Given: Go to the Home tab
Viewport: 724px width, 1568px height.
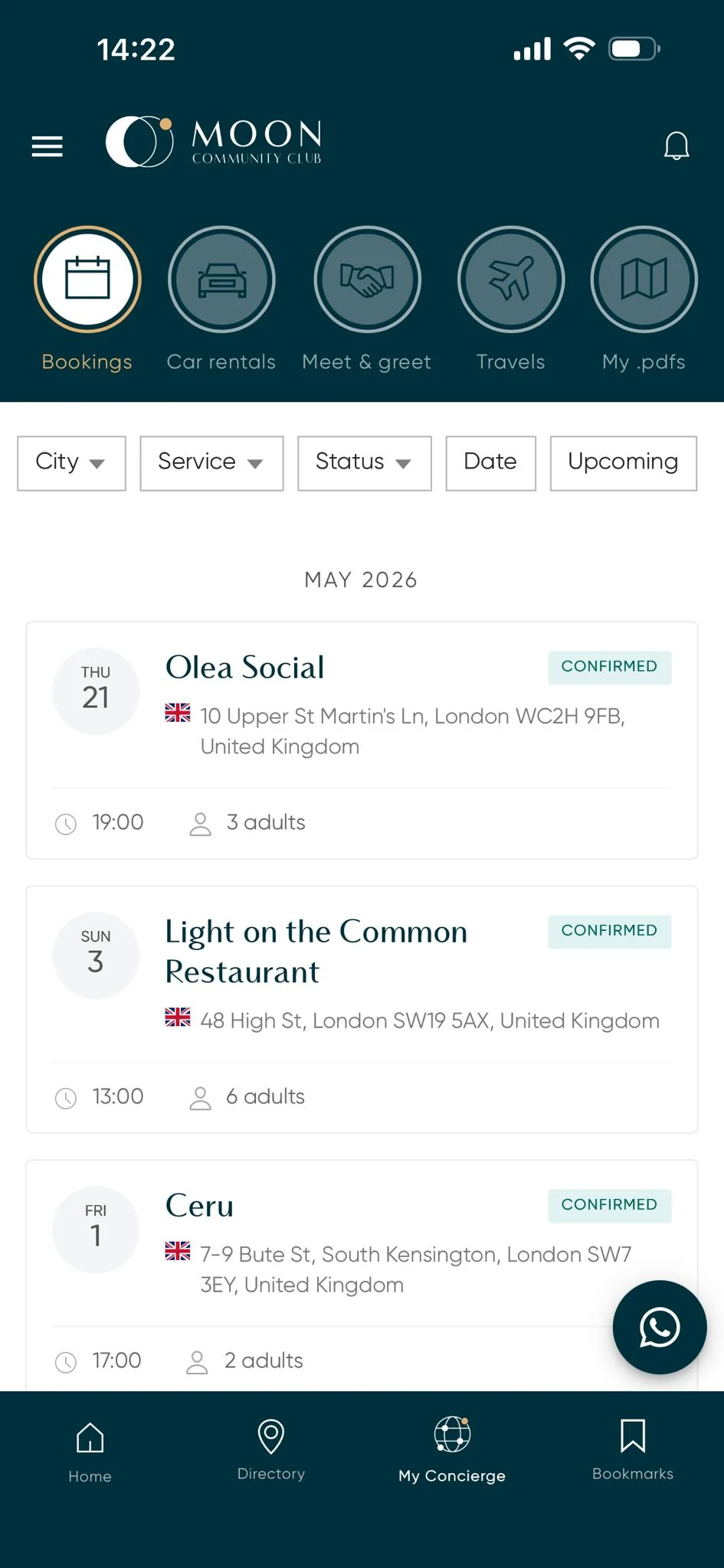Looking at the screenshot, I should 90,1452.
